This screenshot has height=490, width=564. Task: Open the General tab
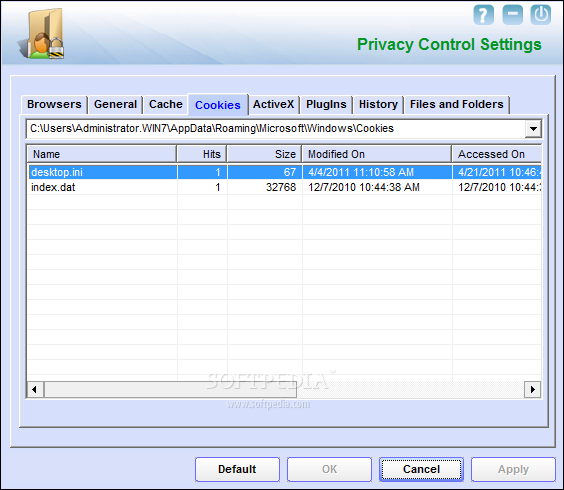(115, 104)
